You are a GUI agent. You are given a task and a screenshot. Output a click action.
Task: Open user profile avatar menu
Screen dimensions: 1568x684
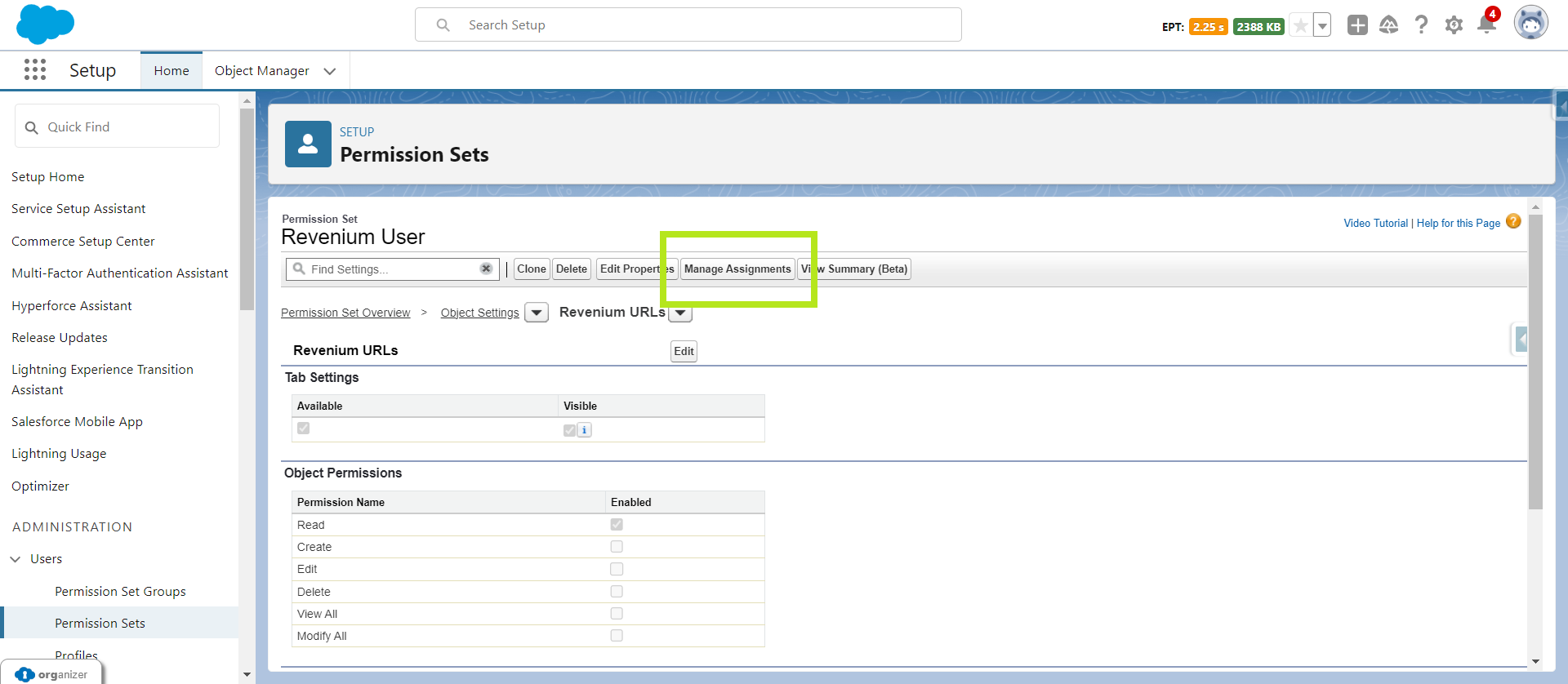click(x=1530, y=24)
